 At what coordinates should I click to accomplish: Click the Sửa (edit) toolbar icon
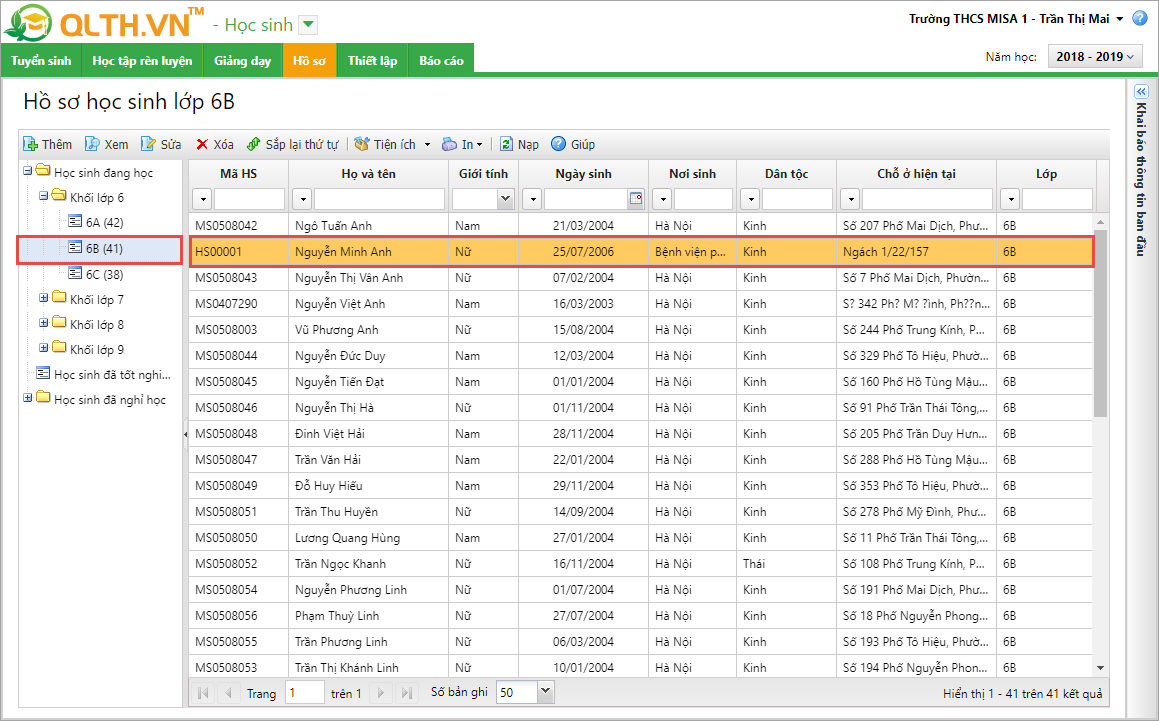[x=148, y=144]
